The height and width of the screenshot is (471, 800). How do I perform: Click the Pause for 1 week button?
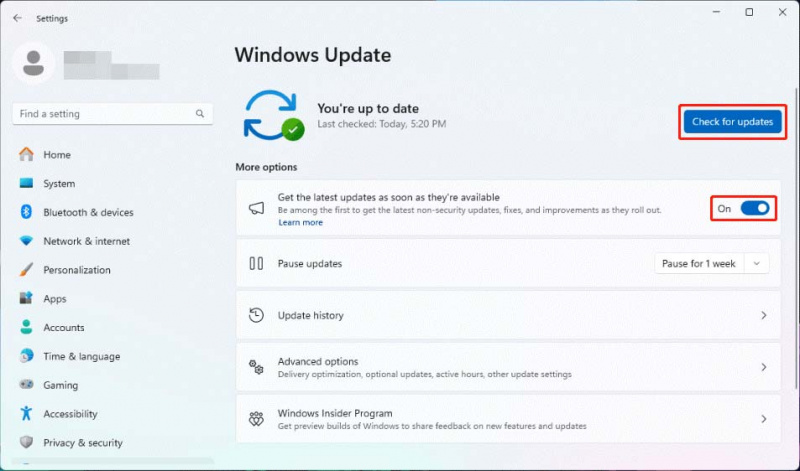[699, 263]
